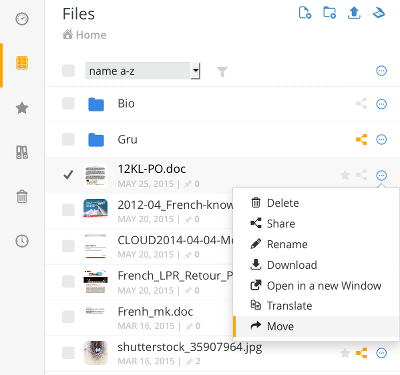Click the shutterstock_35907964.jpg thumbnail
This screenshot has width=400, height=375.
95,353
